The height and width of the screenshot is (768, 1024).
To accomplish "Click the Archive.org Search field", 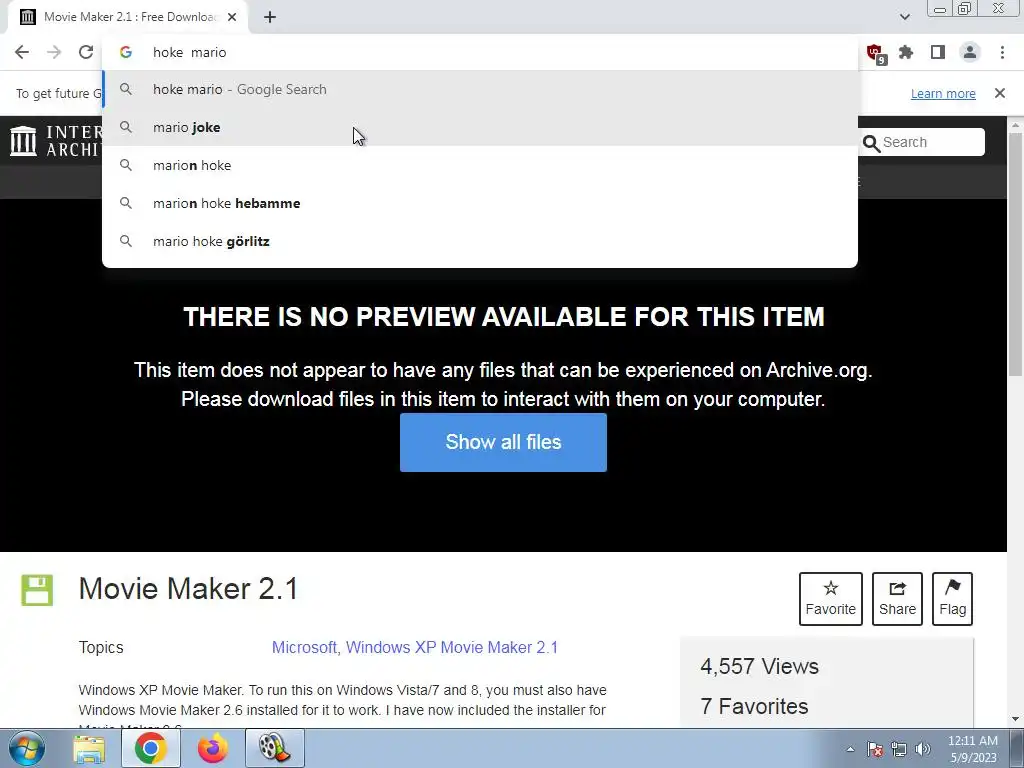I will coord(922,142).
